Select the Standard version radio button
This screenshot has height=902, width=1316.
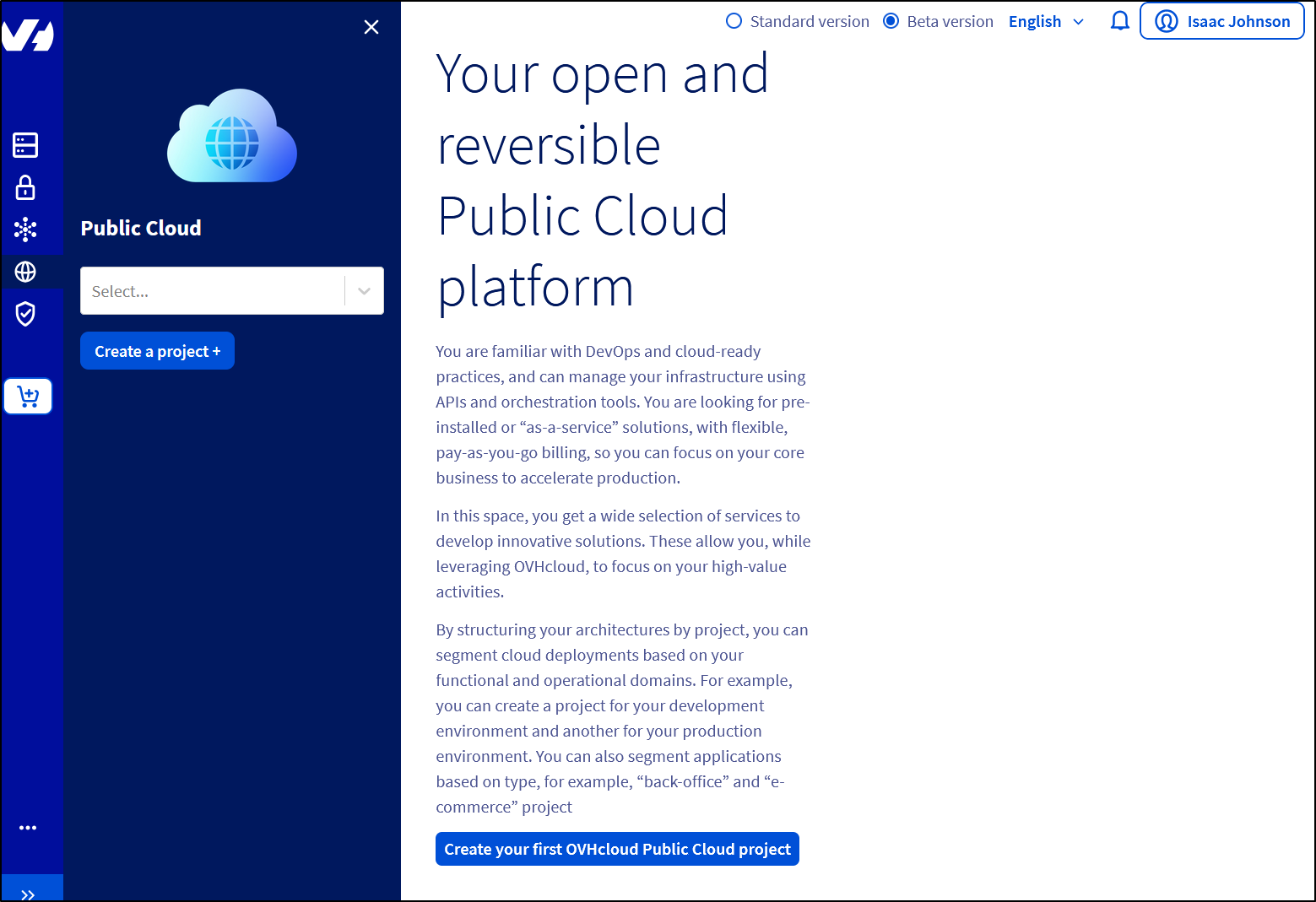734,20
